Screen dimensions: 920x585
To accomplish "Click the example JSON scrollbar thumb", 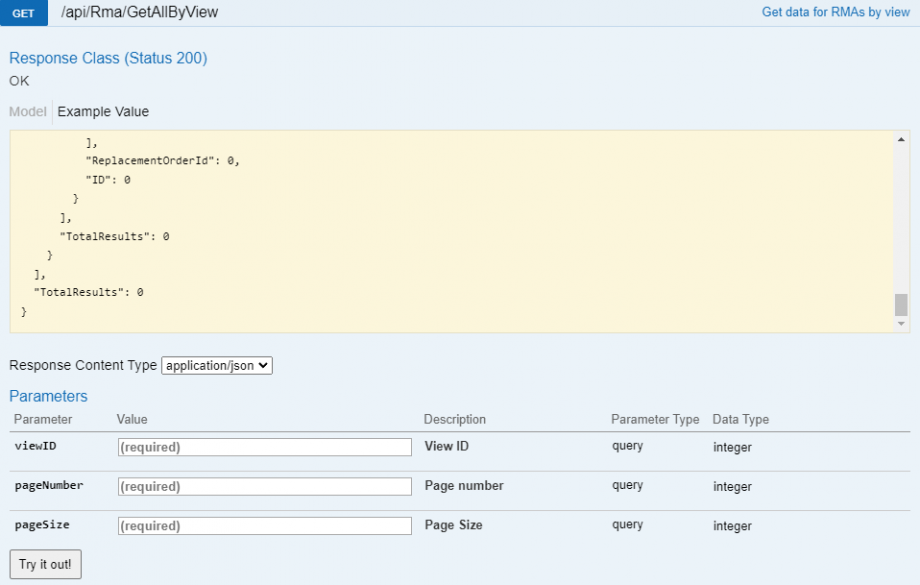I will (x=901, y=305).
